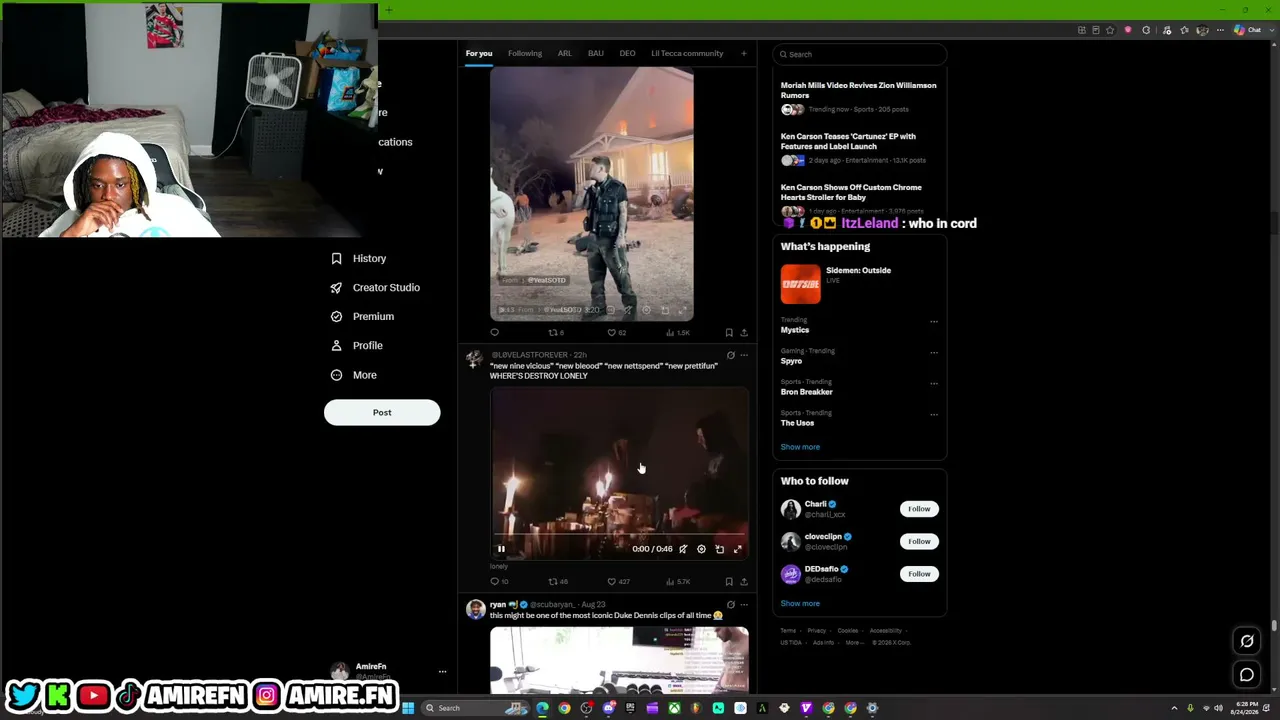Viewport: 1280px width, 720px height.
Task: Switch to the For you tab
Action: coord(479,54)
